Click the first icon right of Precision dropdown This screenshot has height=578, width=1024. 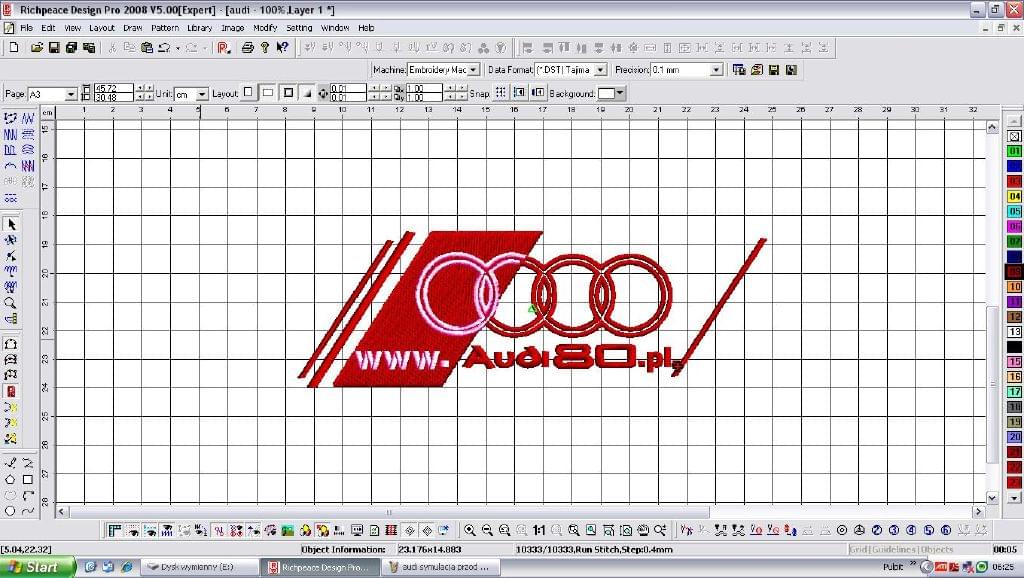739,70
